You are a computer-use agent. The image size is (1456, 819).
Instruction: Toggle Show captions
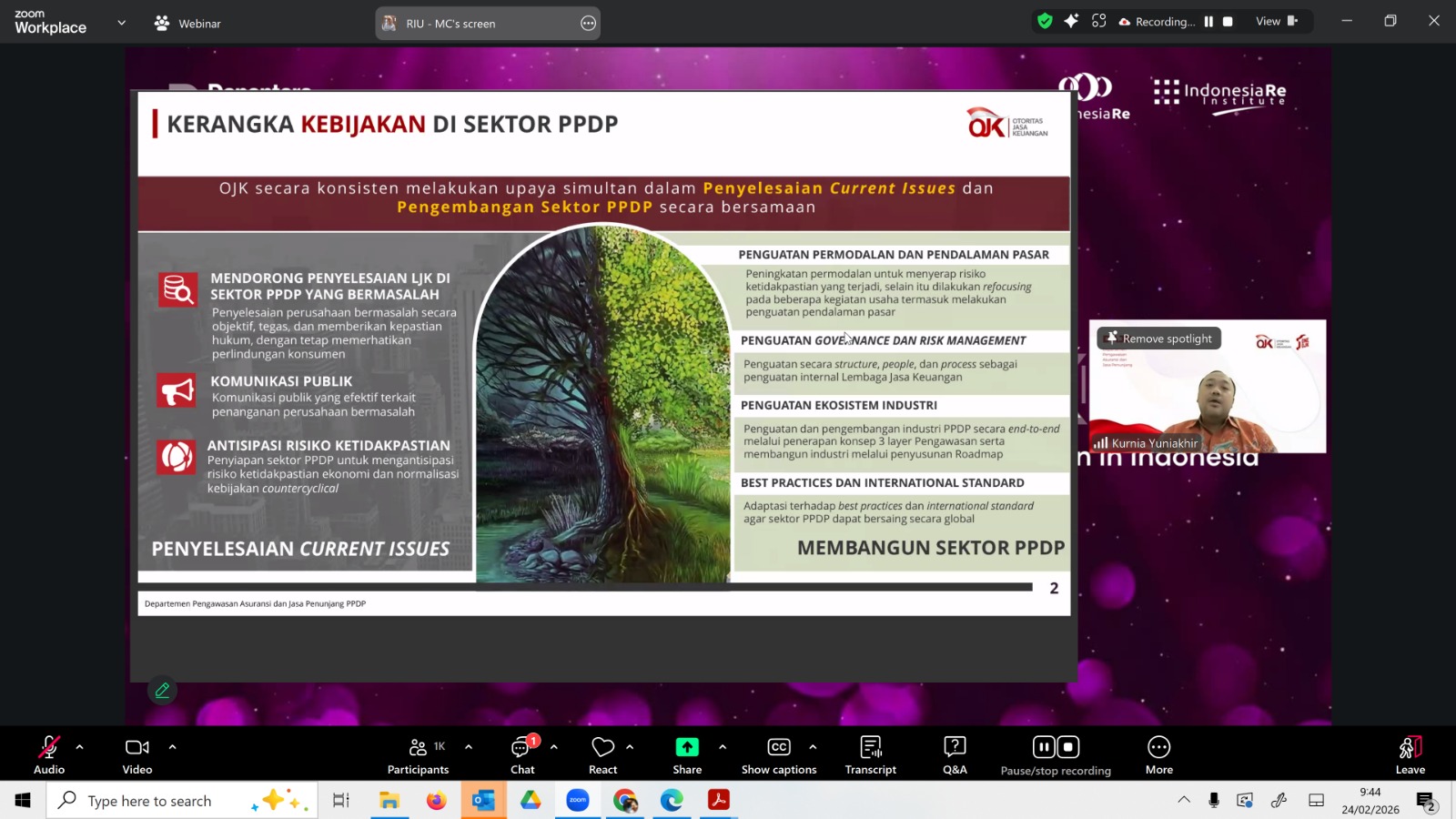click(779, 754)
